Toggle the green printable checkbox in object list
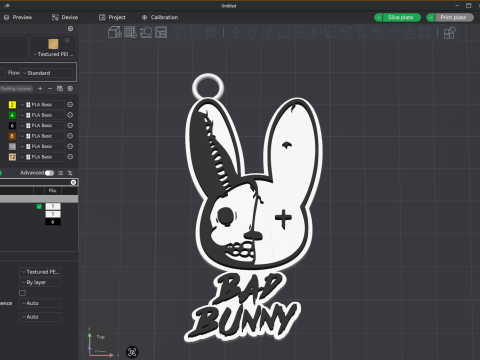 click(x=39, y=207)
